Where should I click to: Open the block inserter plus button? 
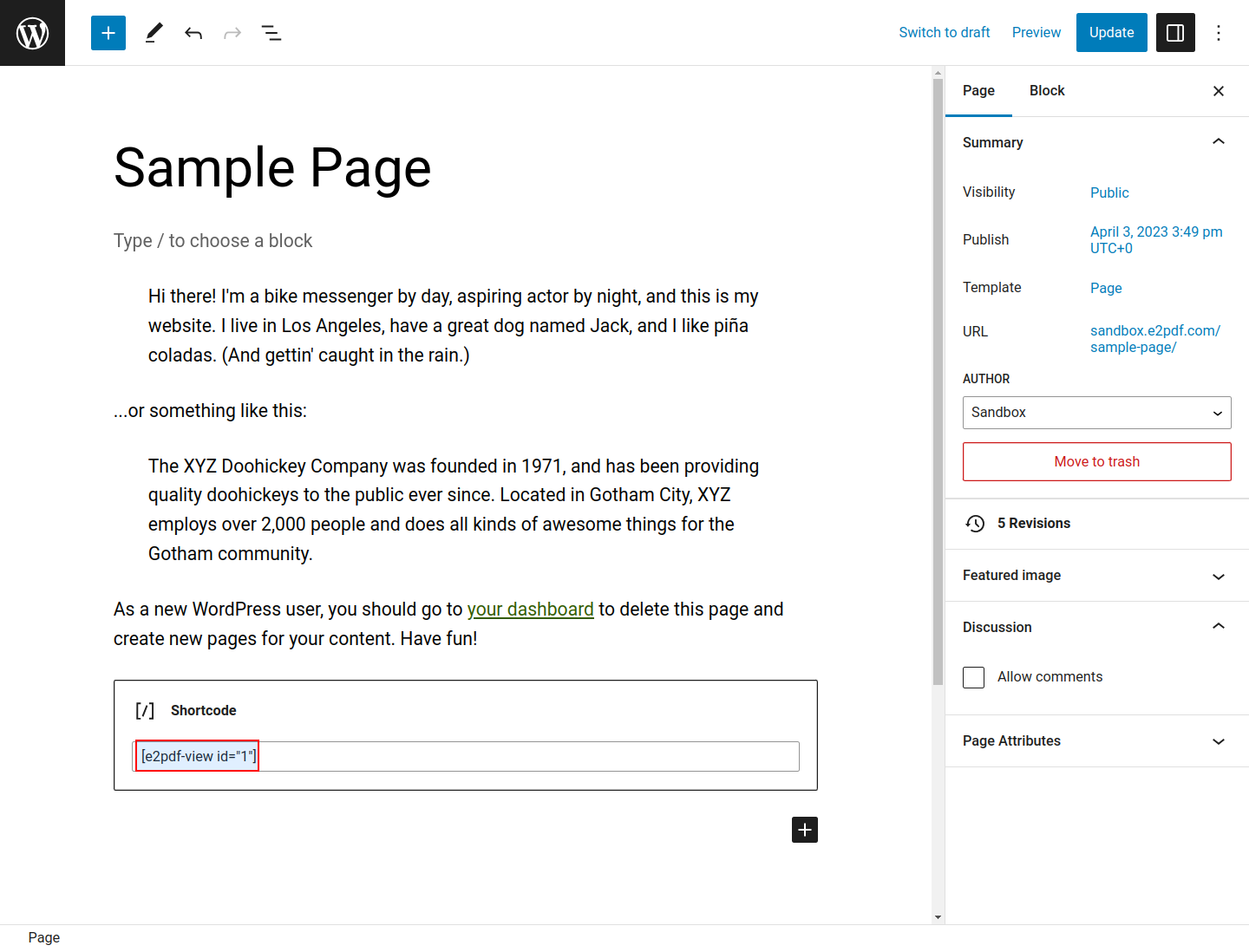(x=108, y=33)
